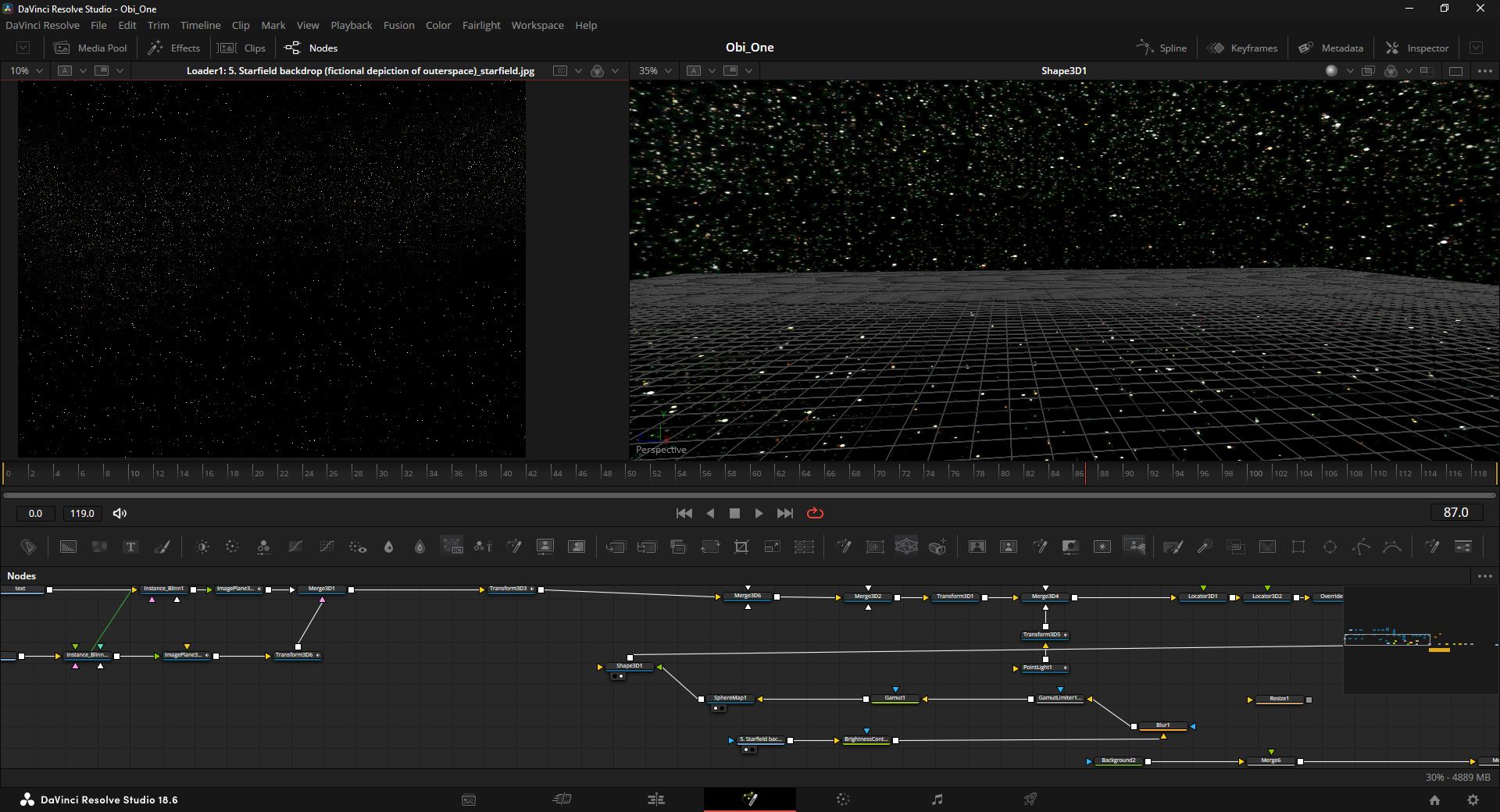
Task: Open left viewer split view dropdown
Action: pos(120,70)
